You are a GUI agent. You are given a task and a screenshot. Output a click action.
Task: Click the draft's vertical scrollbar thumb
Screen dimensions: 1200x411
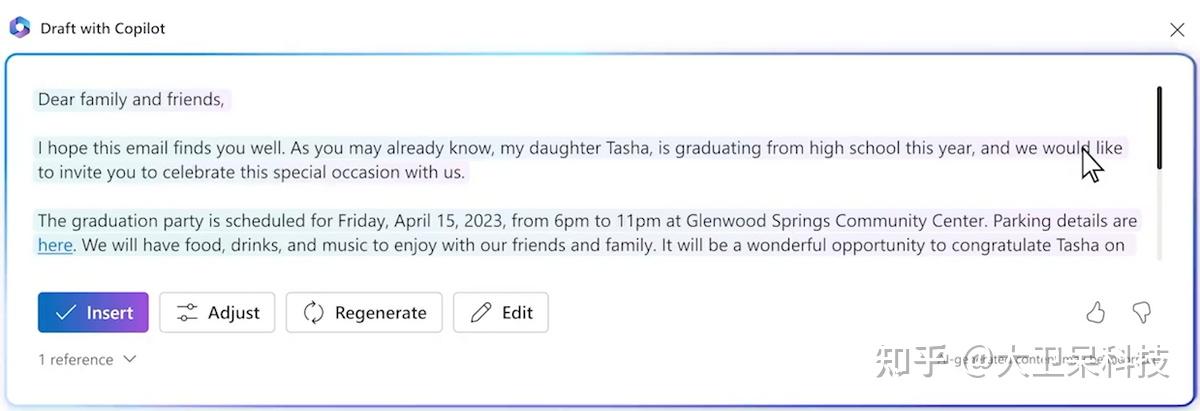1159,127
